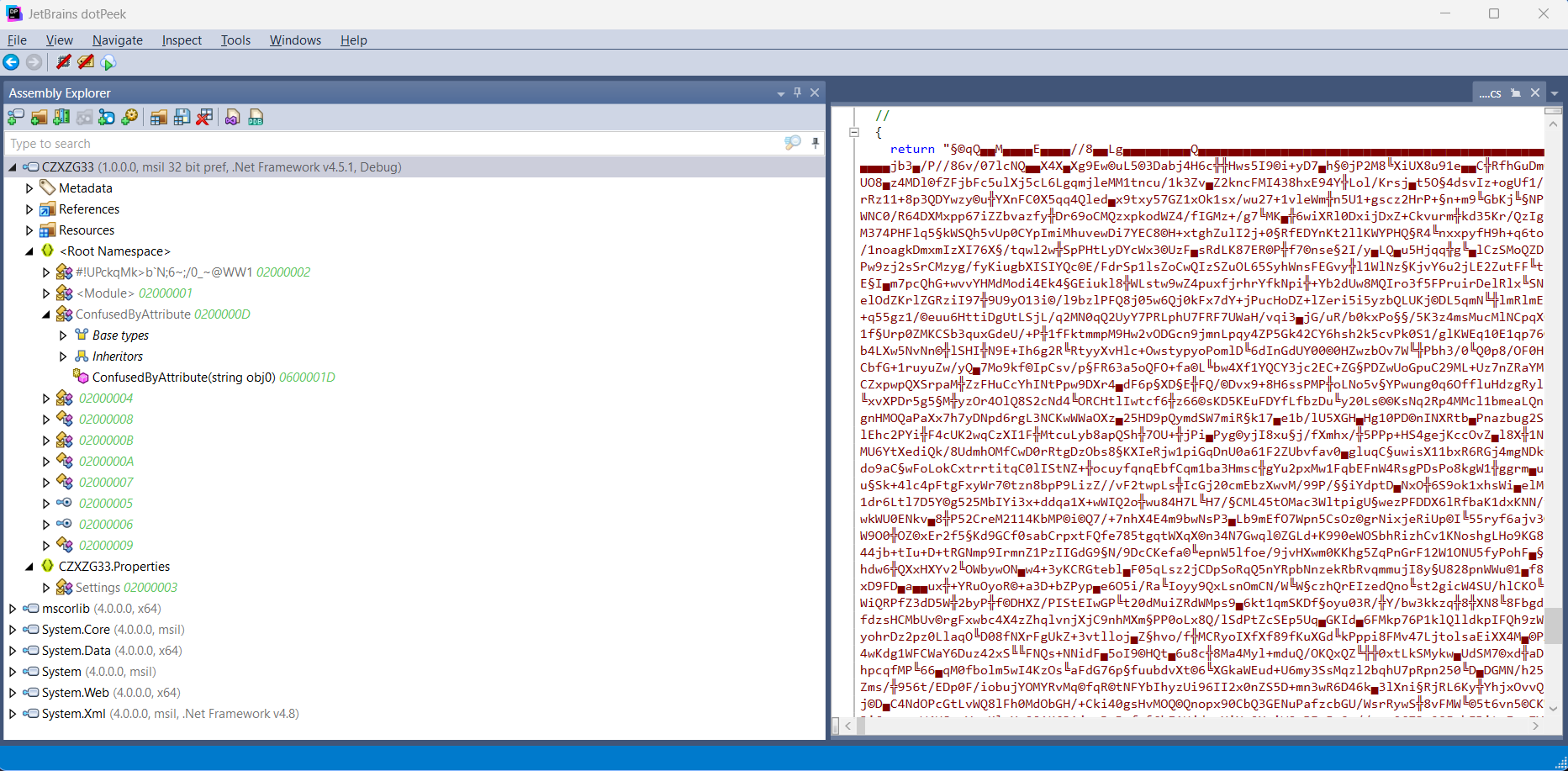The height and width of the screenshot is (771, 1568).
Task: Toggle the crossed-out chip toolbar icon
Action: click(x=63, y=61)
